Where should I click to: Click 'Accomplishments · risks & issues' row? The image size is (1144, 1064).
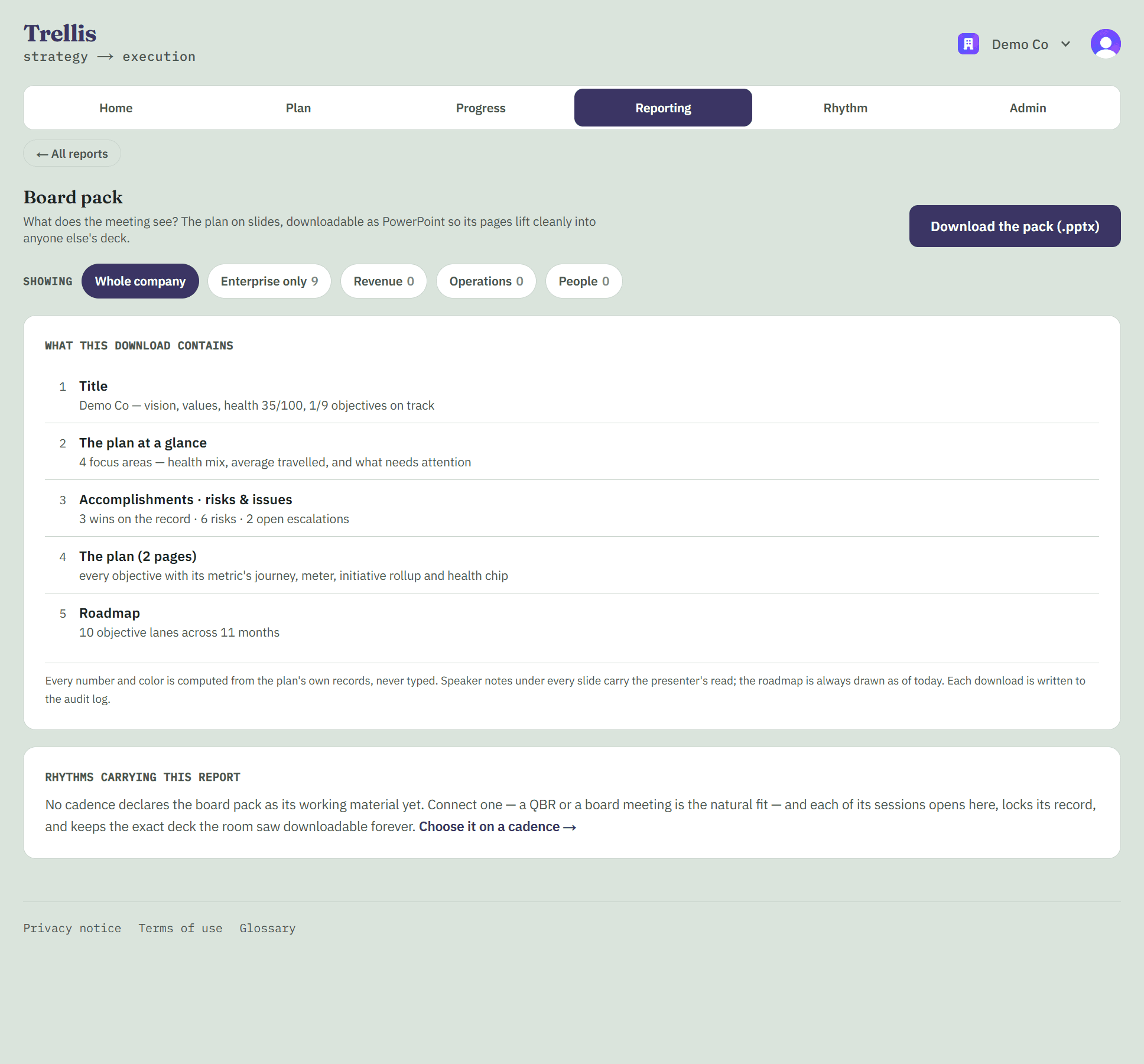[571, 509]
